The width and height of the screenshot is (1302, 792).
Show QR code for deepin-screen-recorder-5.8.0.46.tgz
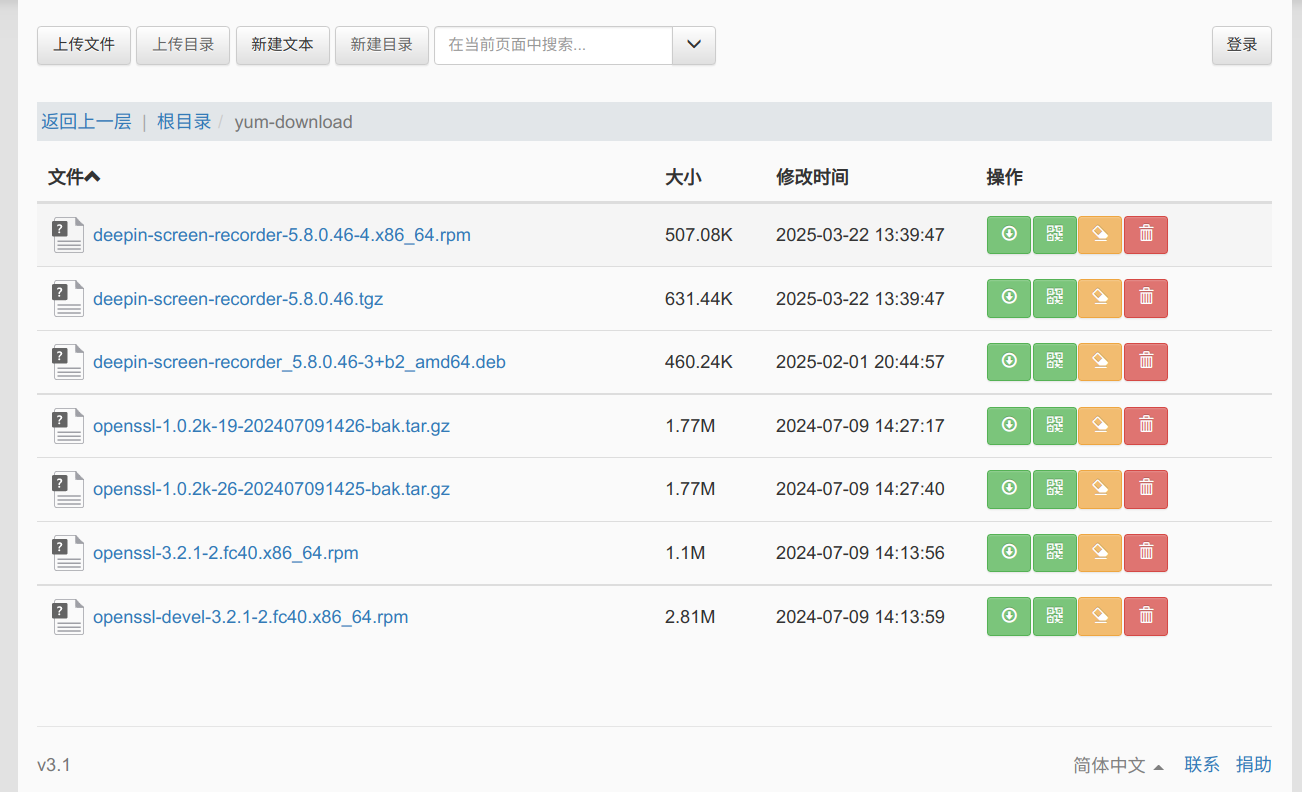pos(1054,298)
